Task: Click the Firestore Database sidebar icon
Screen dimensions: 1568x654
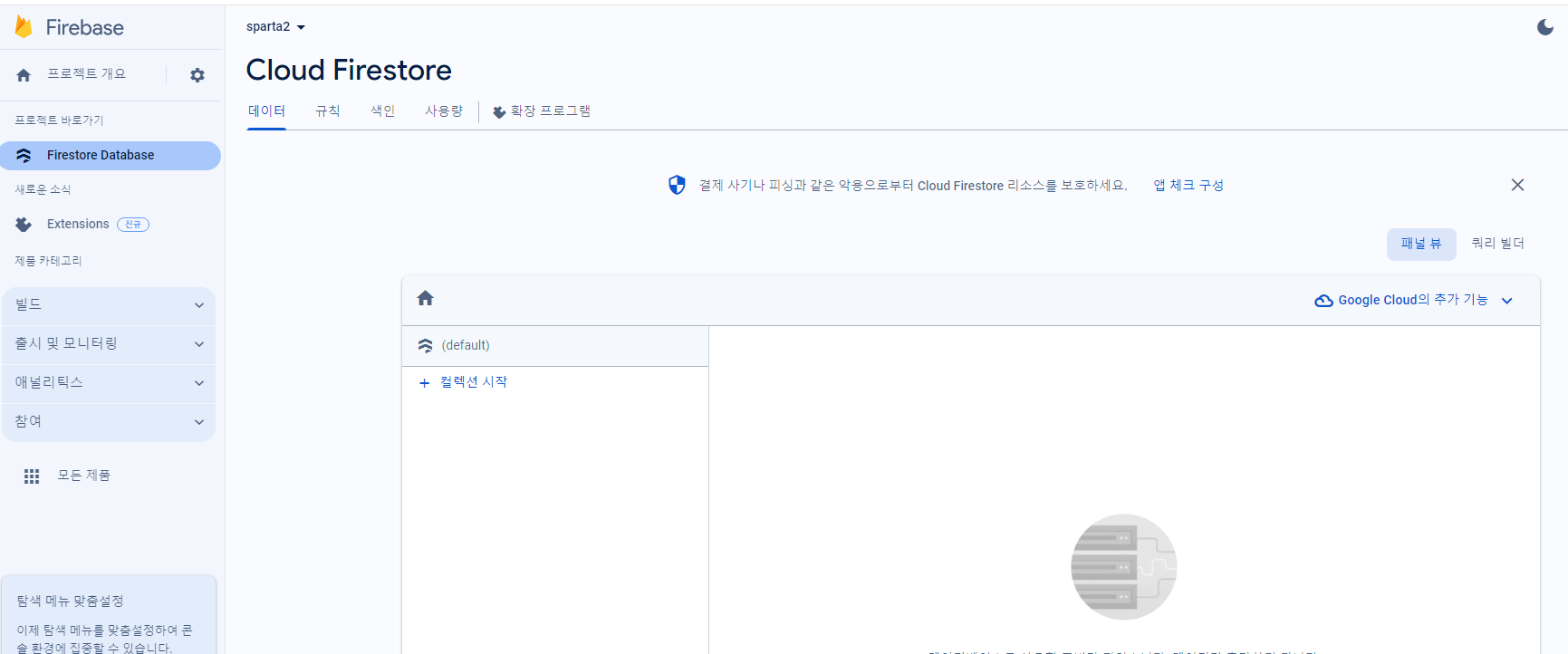Action: [x=24, y=156]
